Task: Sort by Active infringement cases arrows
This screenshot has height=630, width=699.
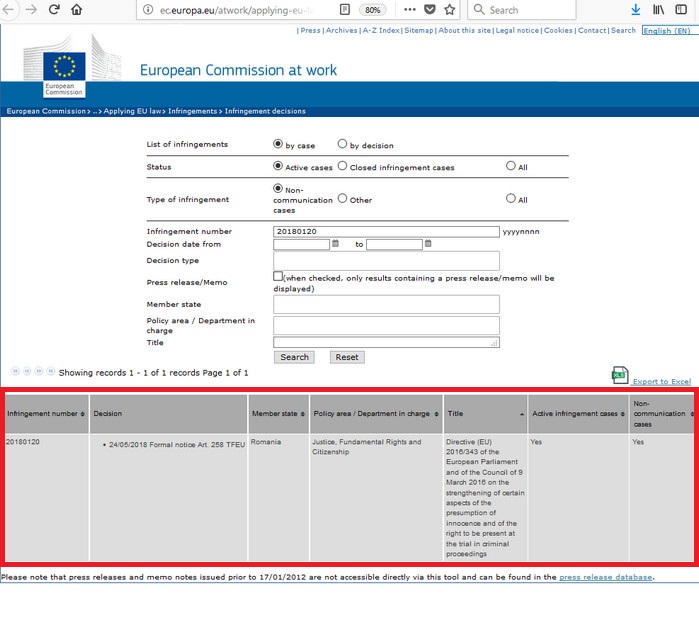Action: click(x=623, y=414)
